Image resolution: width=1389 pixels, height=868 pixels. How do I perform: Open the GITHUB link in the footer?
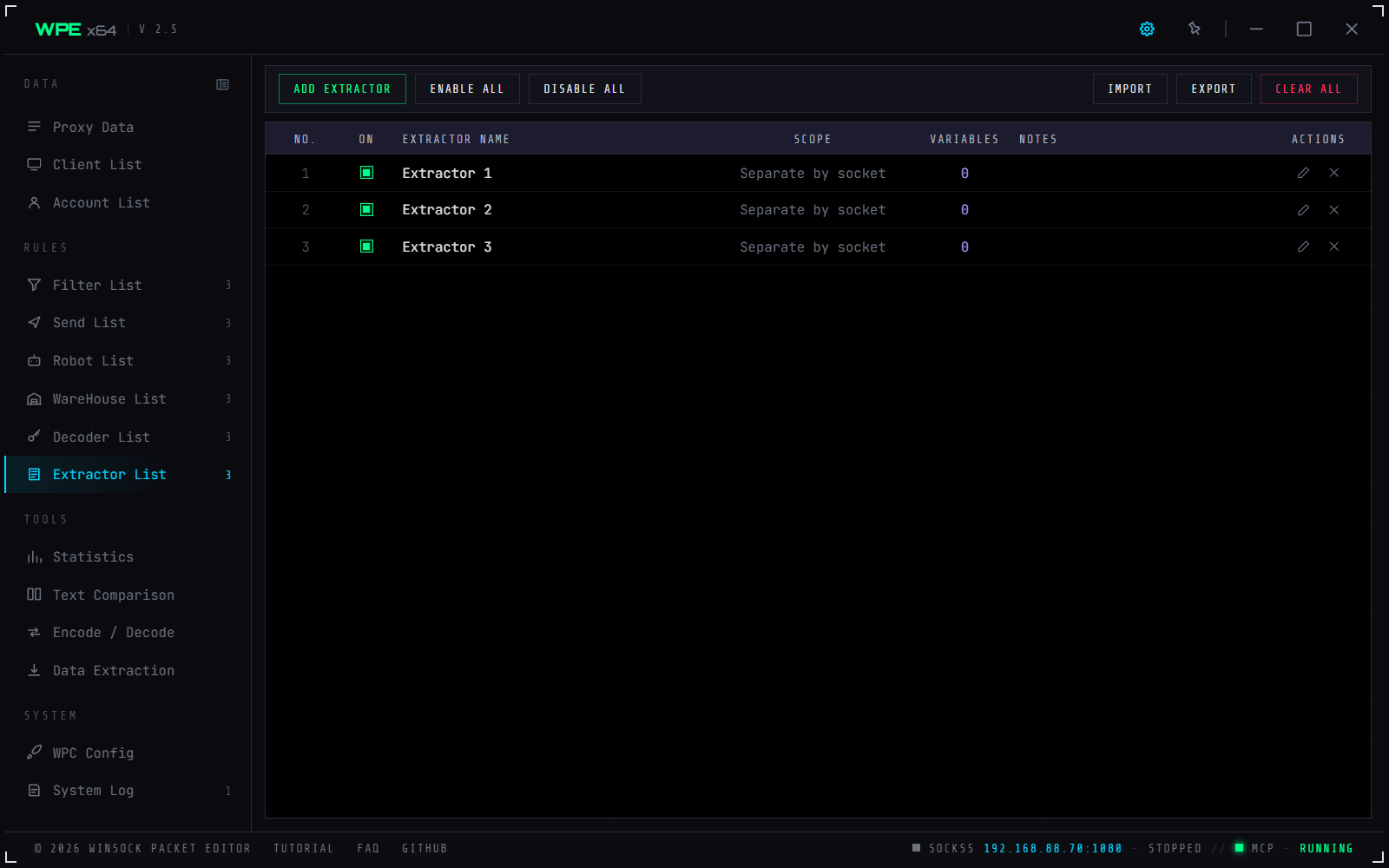click(x=425, y=848)
